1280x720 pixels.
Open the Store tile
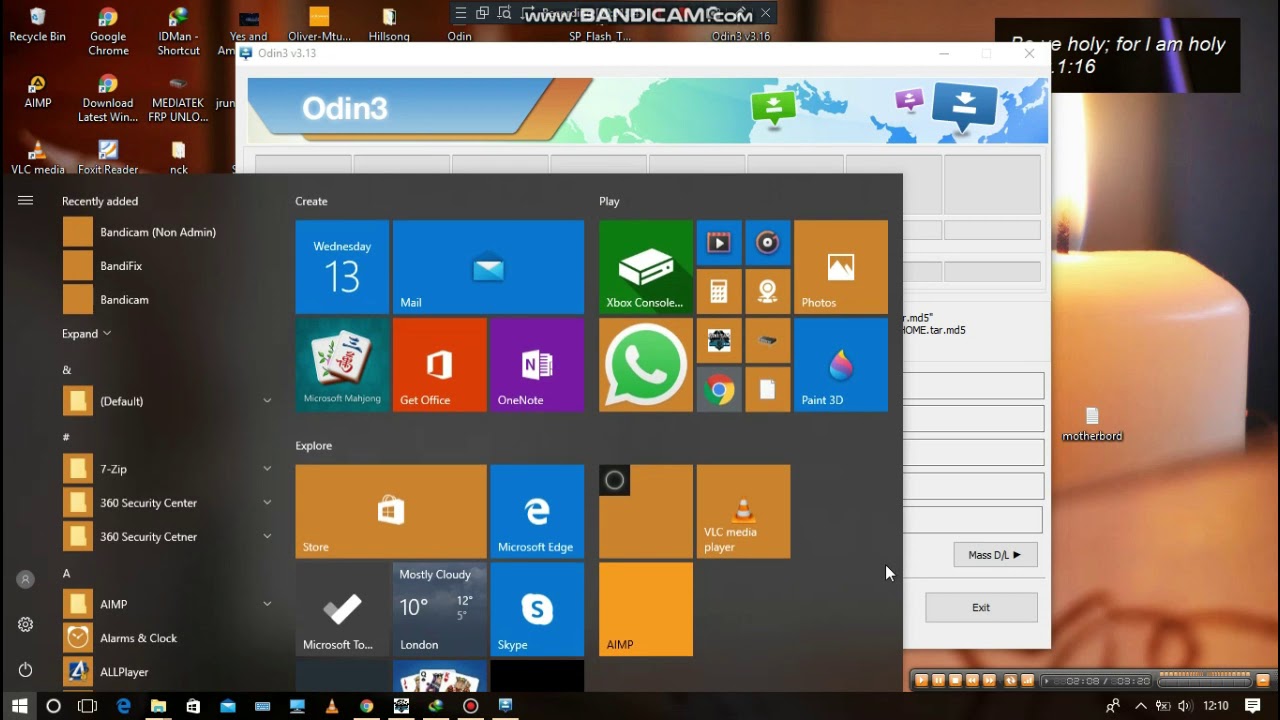[x=391, y=511]
